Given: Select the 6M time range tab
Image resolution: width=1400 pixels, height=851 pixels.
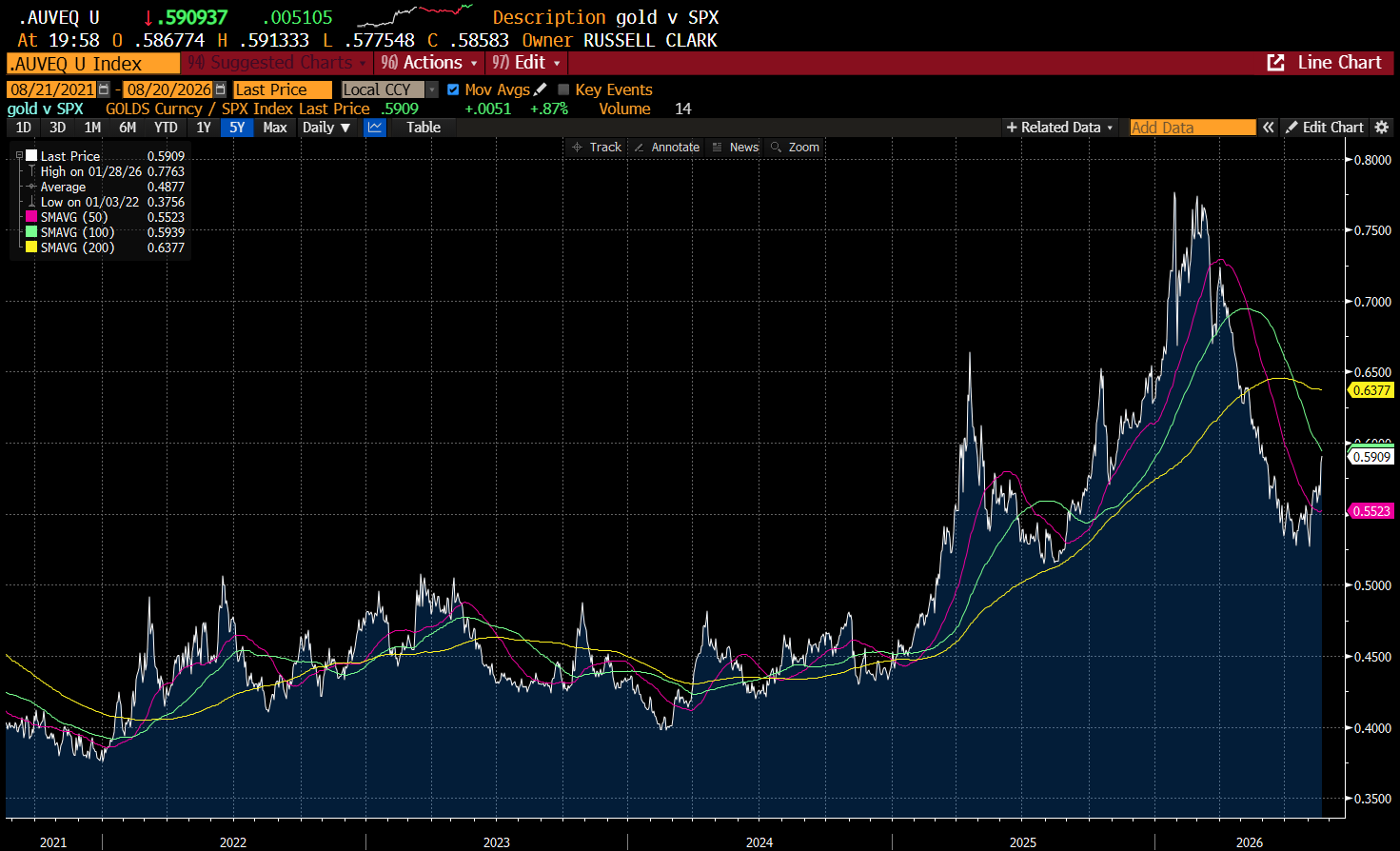Looking at the screenshot, I should 128,128.
